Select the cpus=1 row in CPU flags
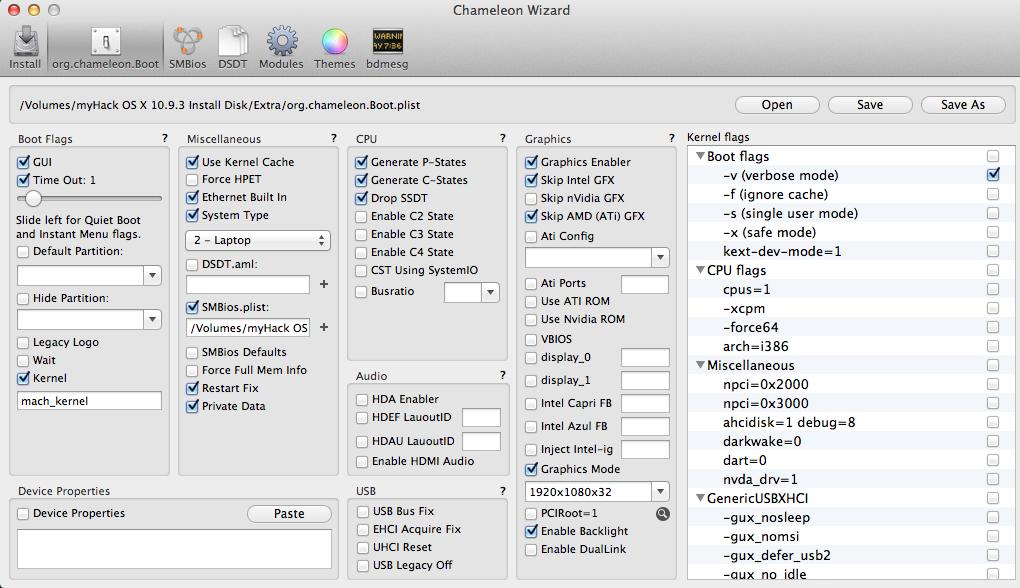The width and height of the screenshot is (1020, 588). 851,289
